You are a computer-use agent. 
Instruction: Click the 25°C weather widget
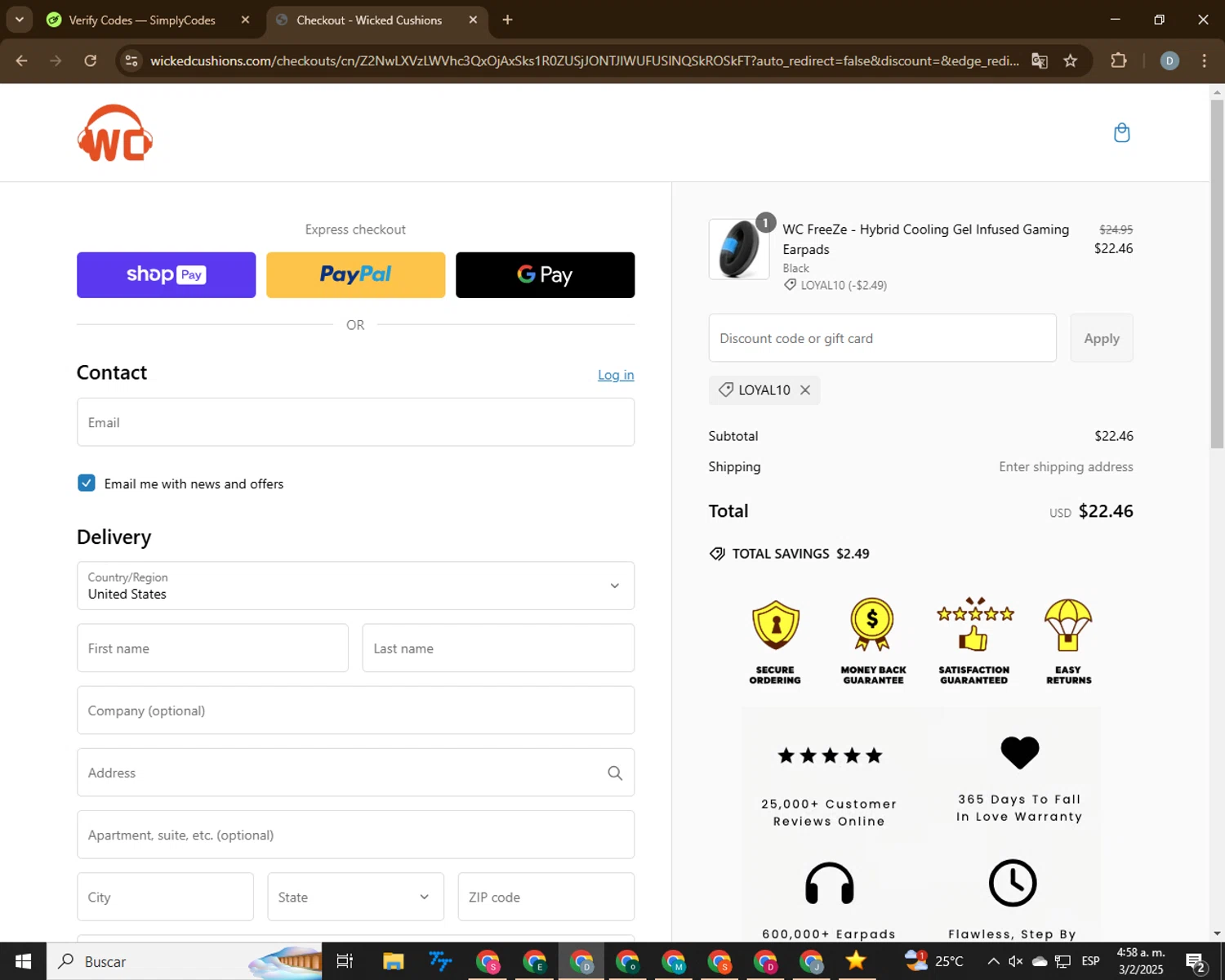[933, 960]
